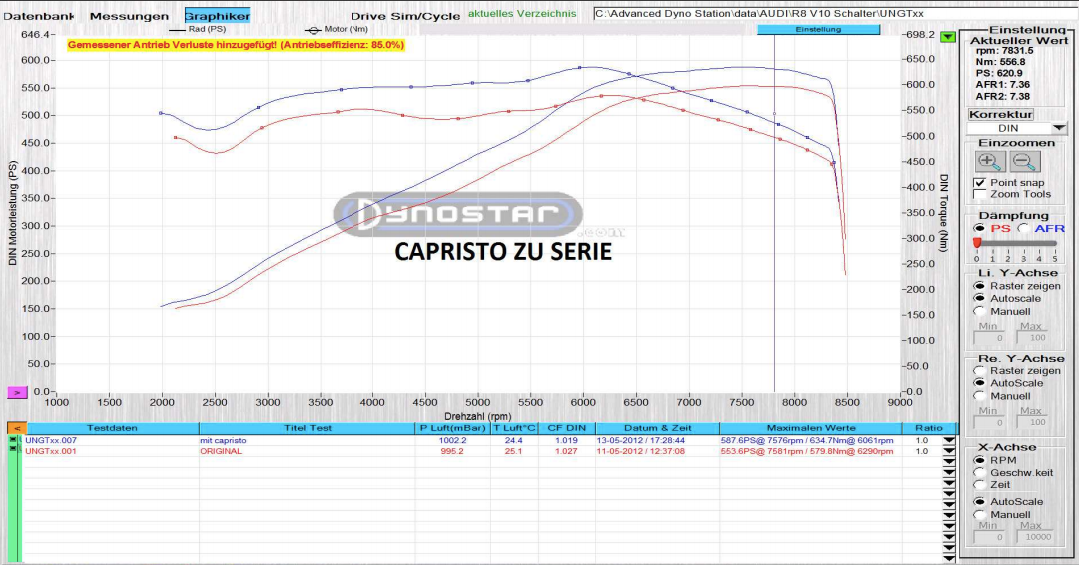Click air temperature value 25.1
1079x565 pixels.
tap(513, 451)
